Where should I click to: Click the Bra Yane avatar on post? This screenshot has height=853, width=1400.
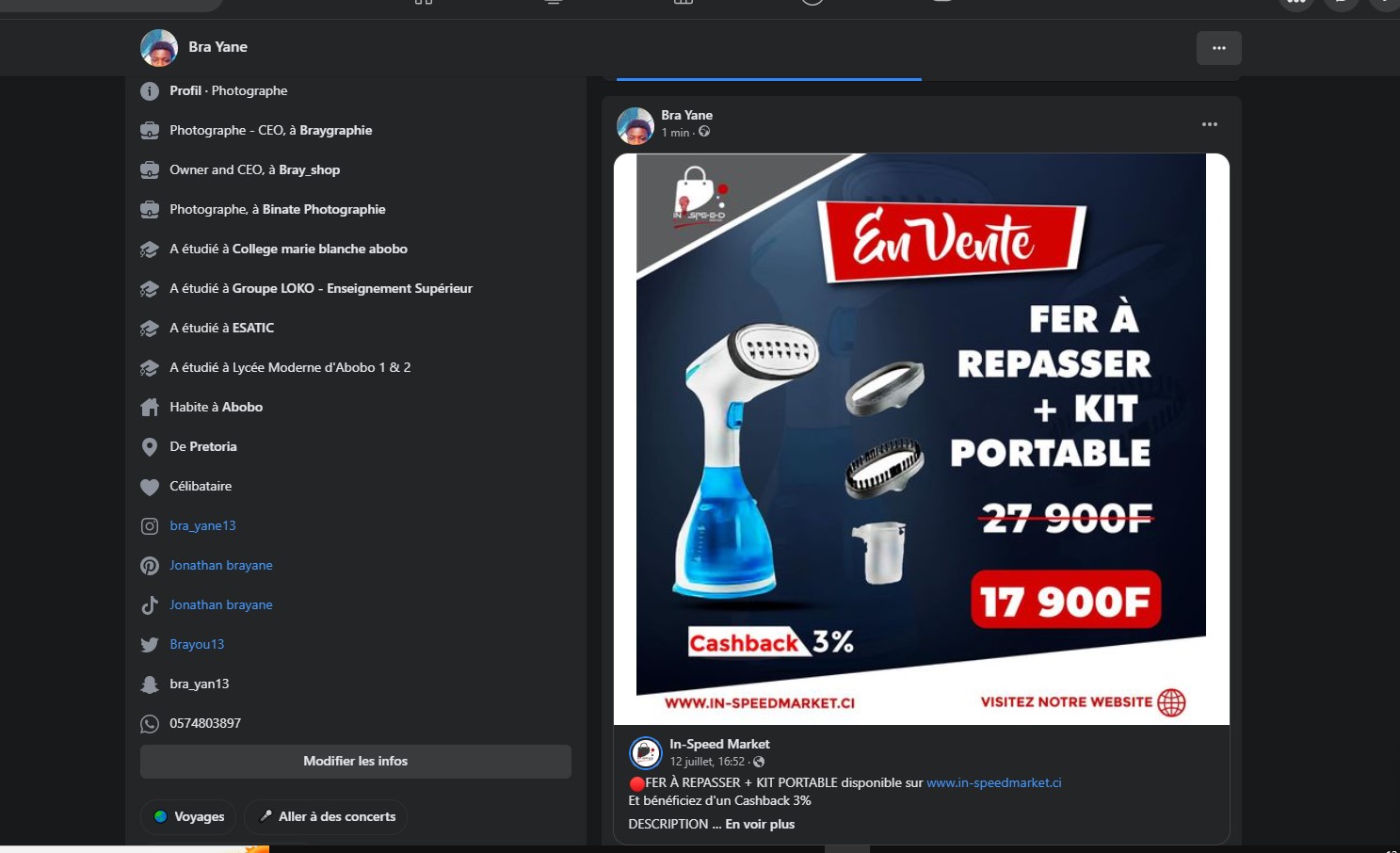(636, 125)
